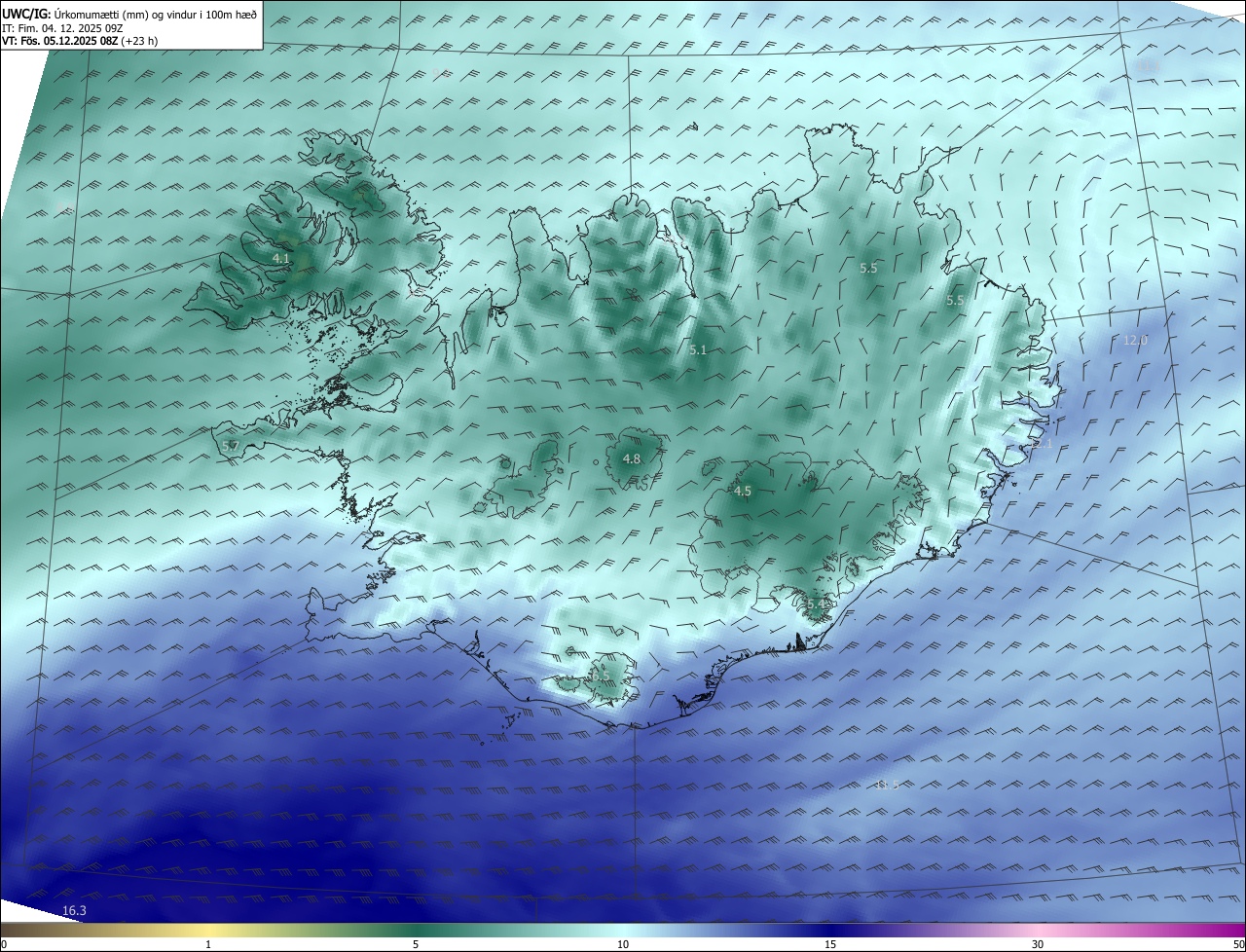Click the 6.5 value on the southern glacier

[601, 676]
